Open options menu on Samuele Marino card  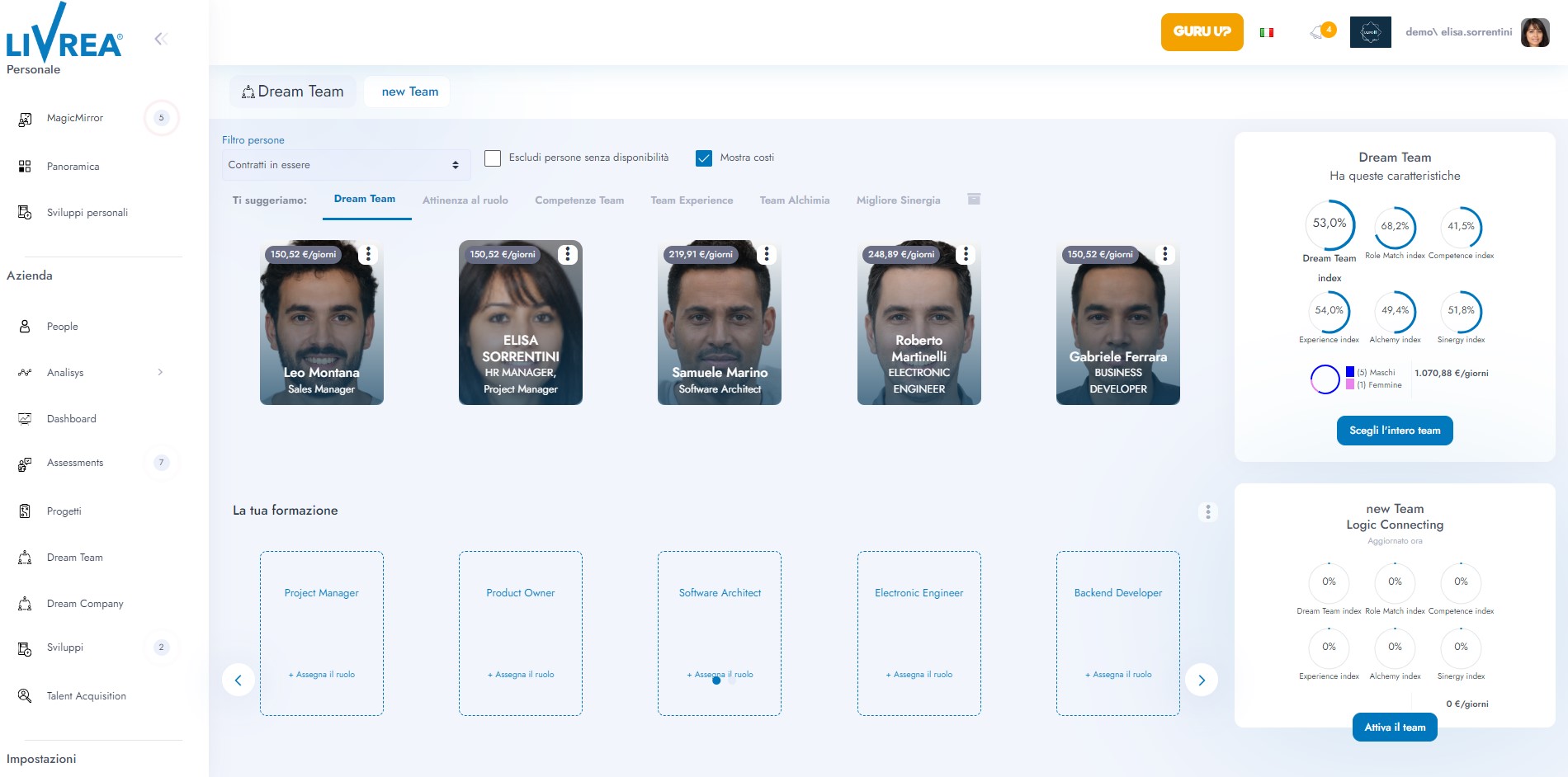767,254
